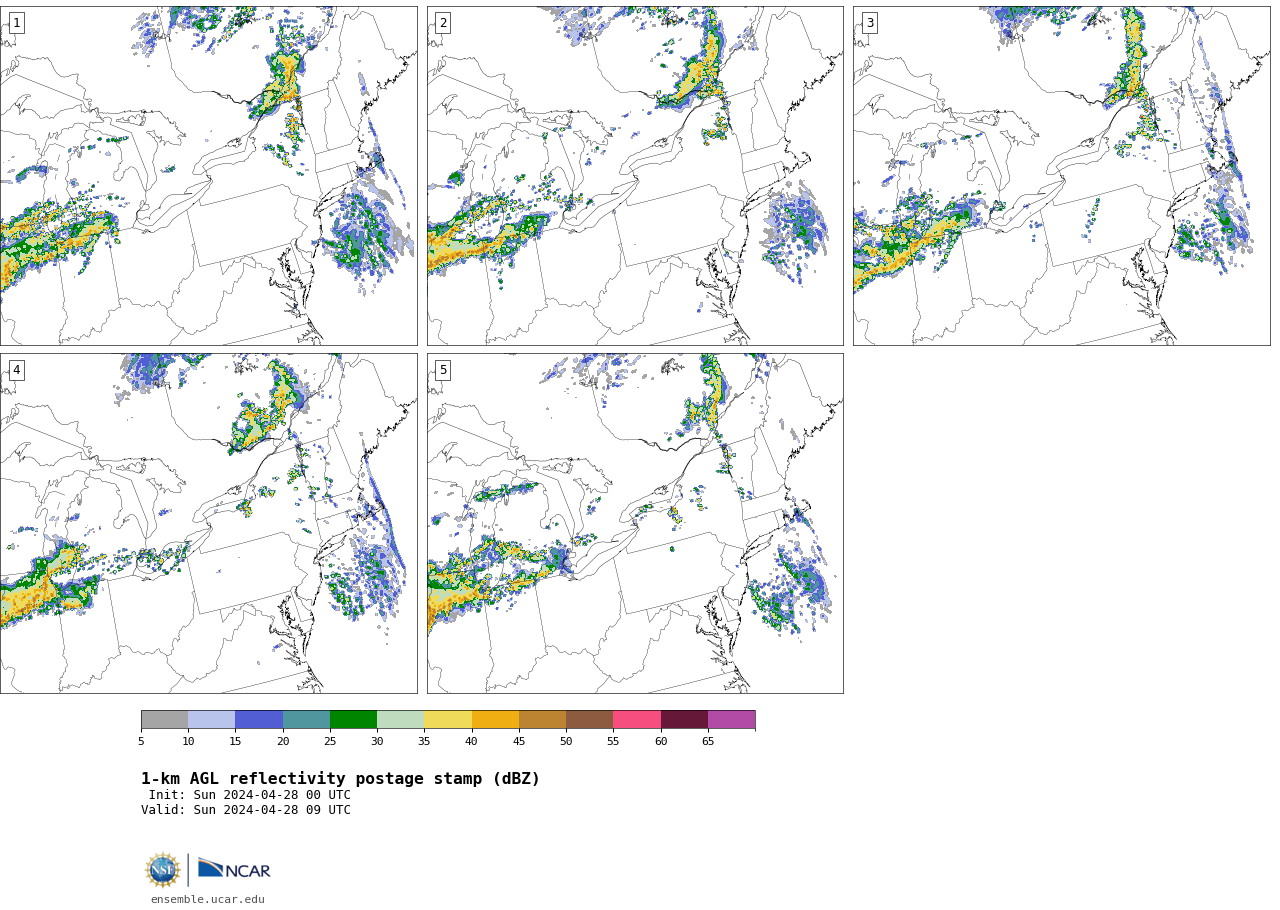
Task: Click the colorbar tick label 25
Action: [330, 741]
